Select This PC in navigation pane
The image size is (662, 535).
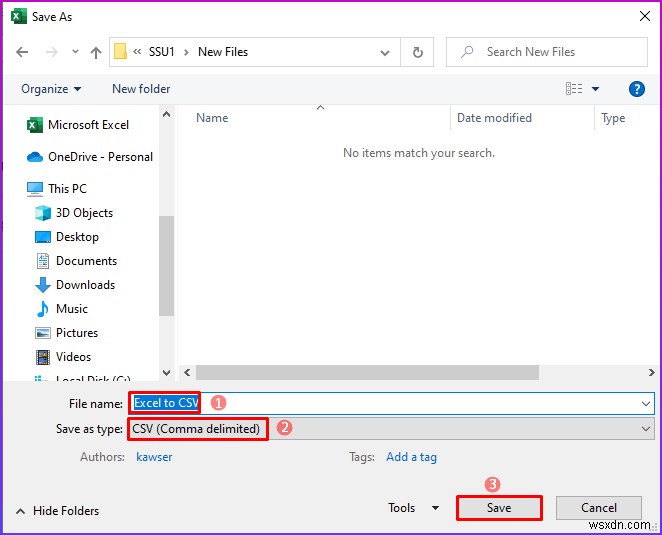67,188
